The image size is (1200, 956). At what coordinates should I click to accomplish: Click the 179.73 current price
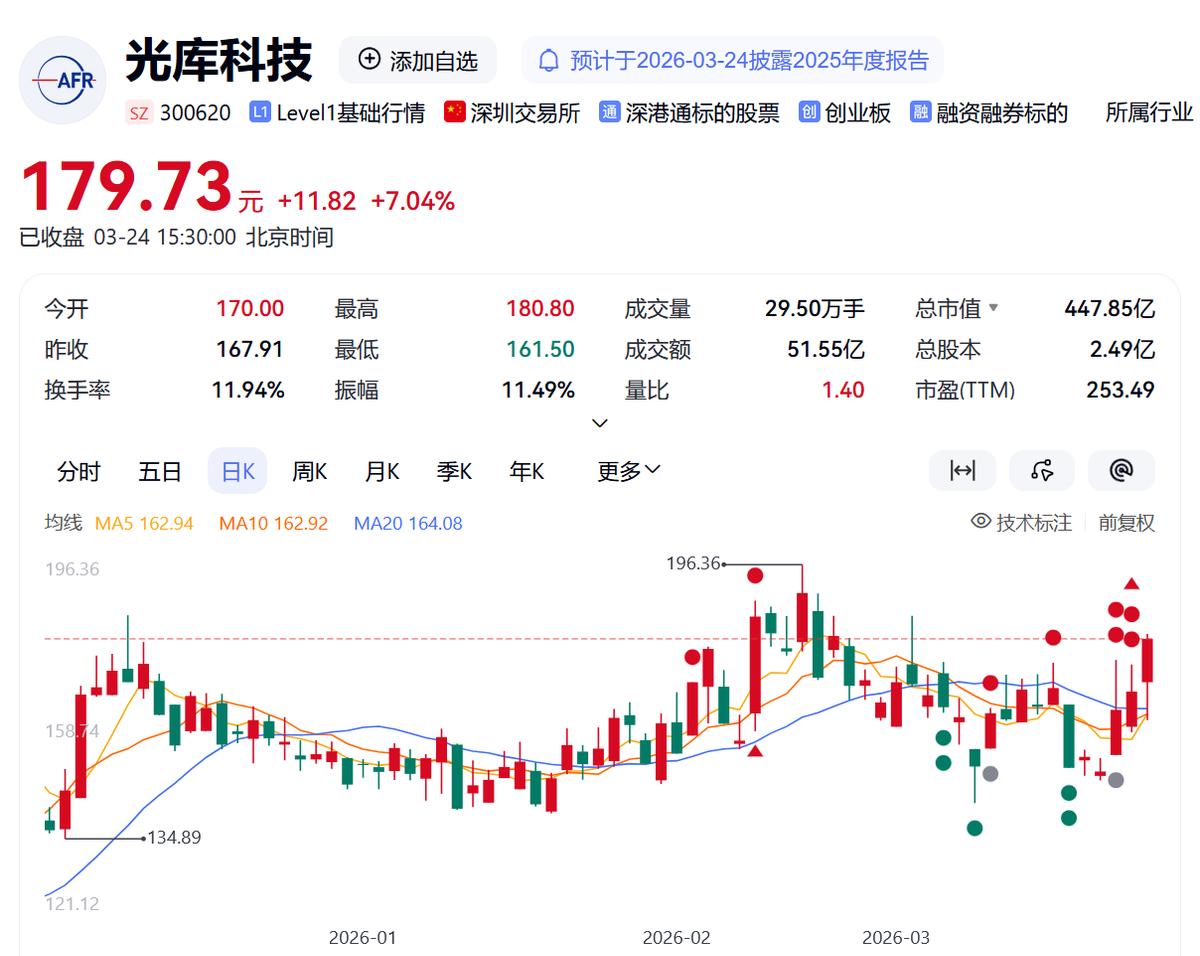click(127, 186)
